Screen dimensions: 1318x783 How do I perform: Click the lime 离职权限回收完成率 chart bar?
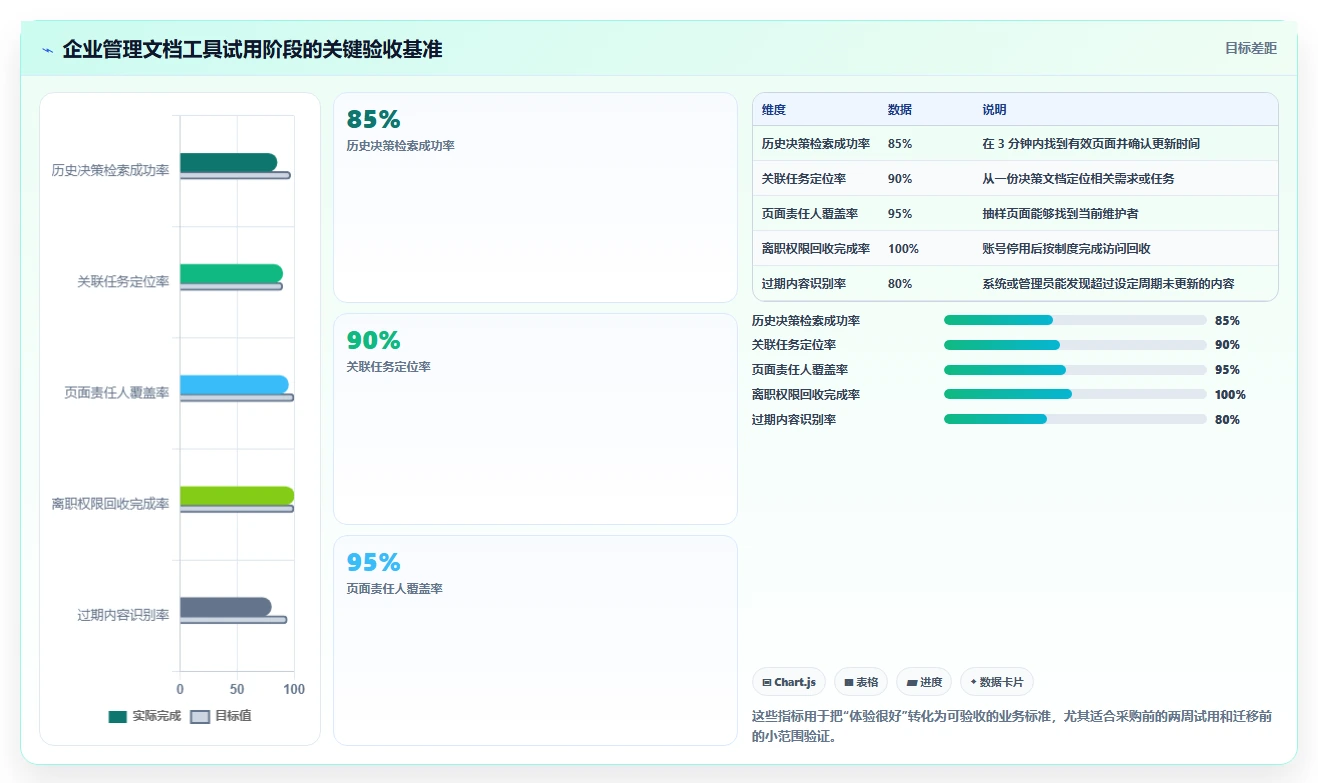237,495
